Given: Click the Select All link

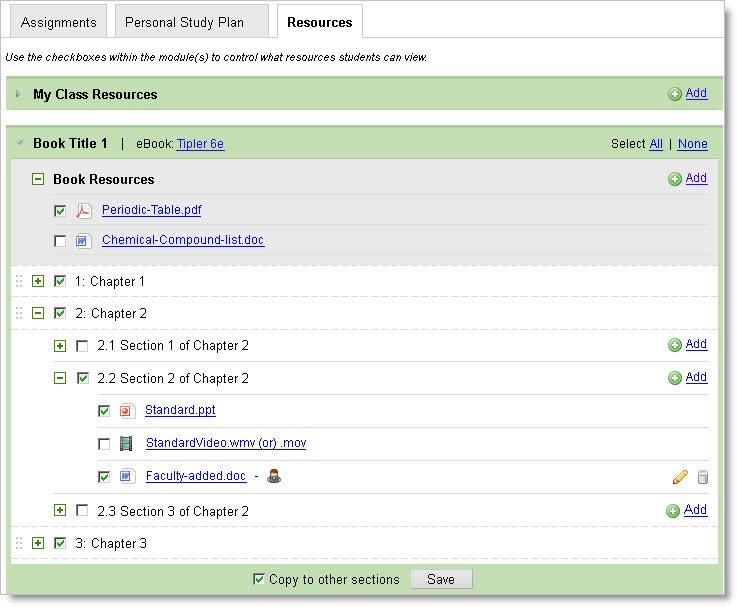Looking at the screenshot, I should (x=656, y=144).
